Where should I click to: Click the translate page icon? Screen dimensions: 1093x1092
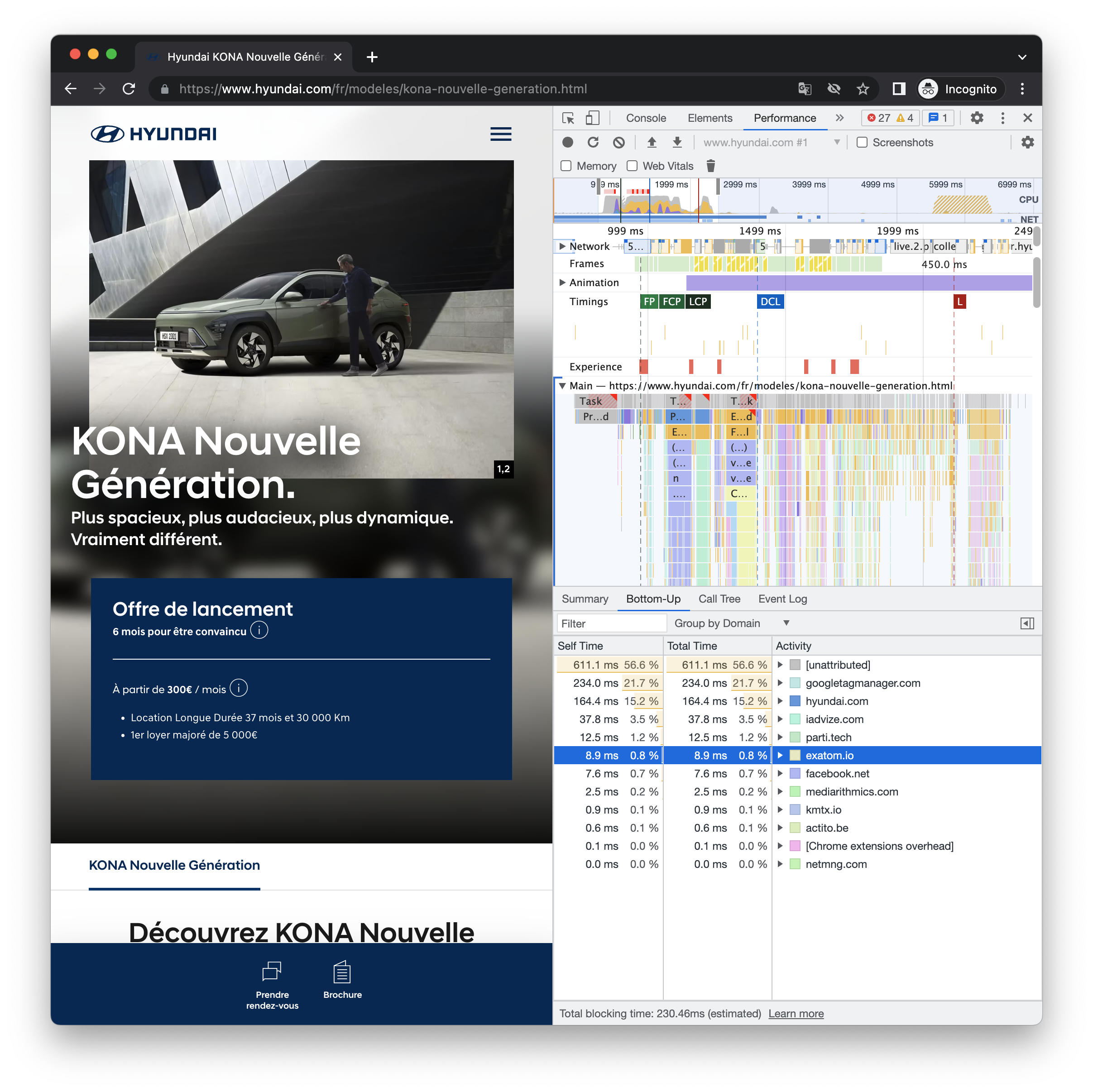805,89
